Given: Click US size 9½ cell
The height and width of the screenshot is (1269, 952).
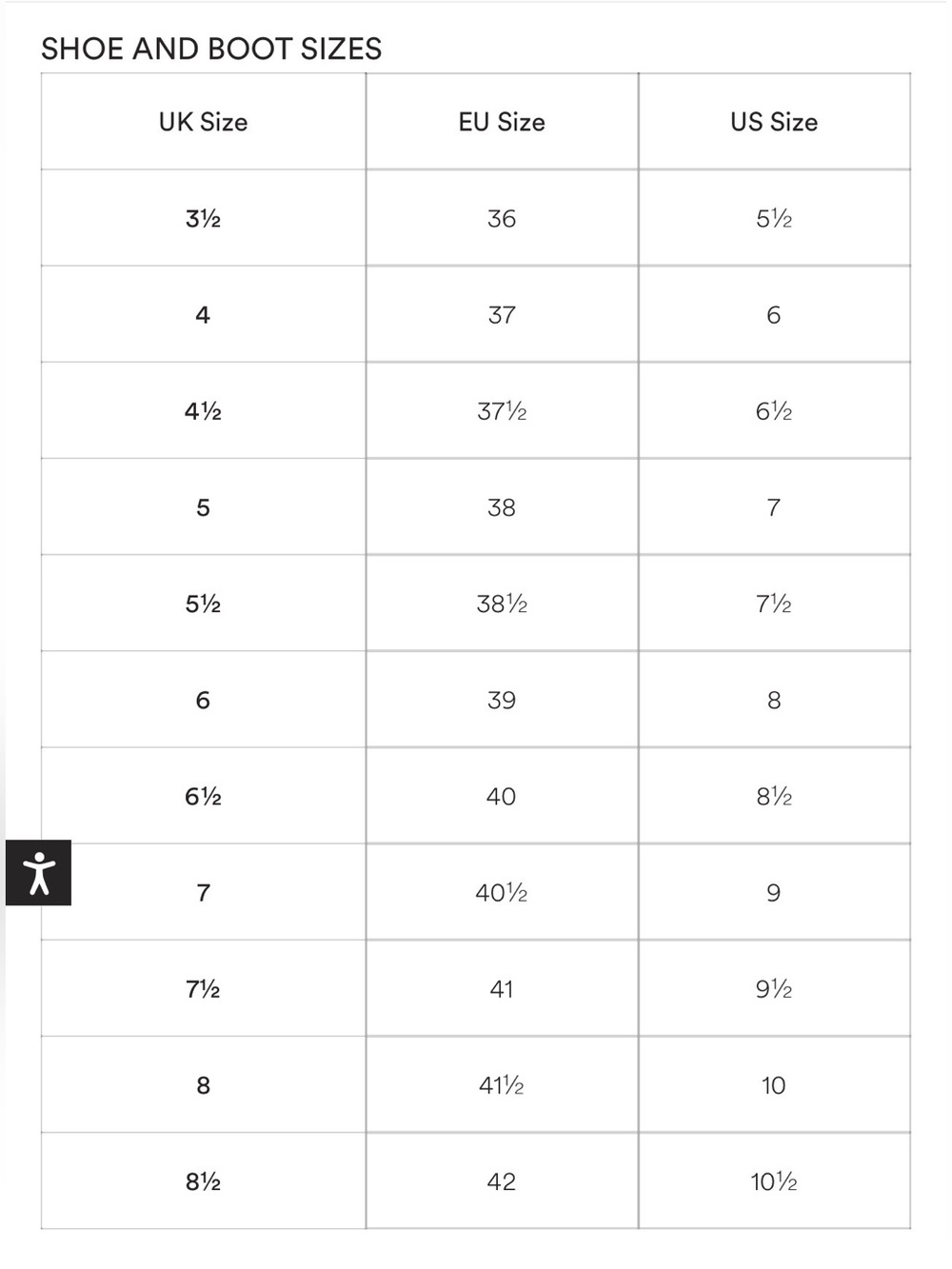Looking at the screenshot, I should [x=774, y=988].
